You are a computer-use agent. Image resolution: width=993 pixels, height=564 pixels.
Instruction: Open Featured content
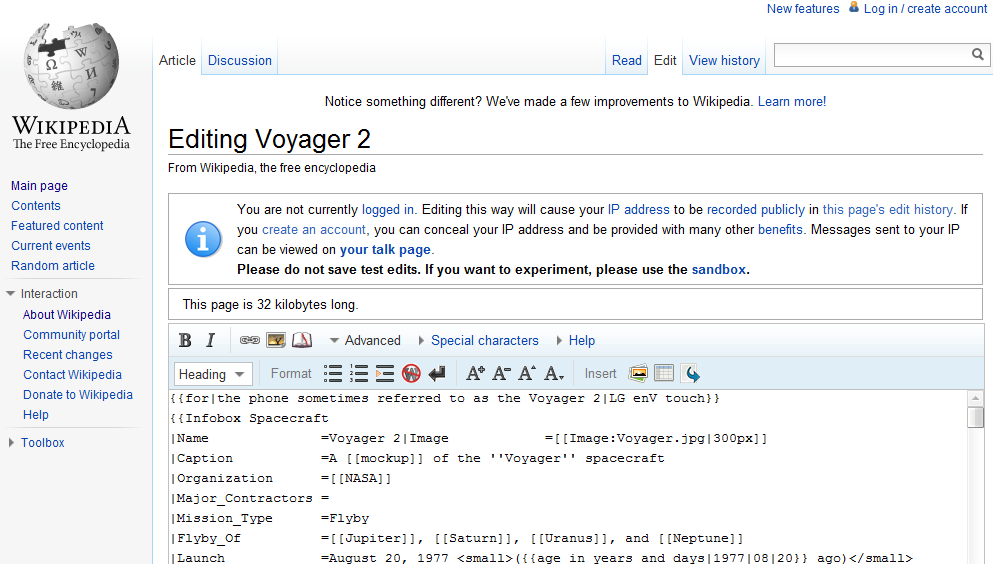57,226
